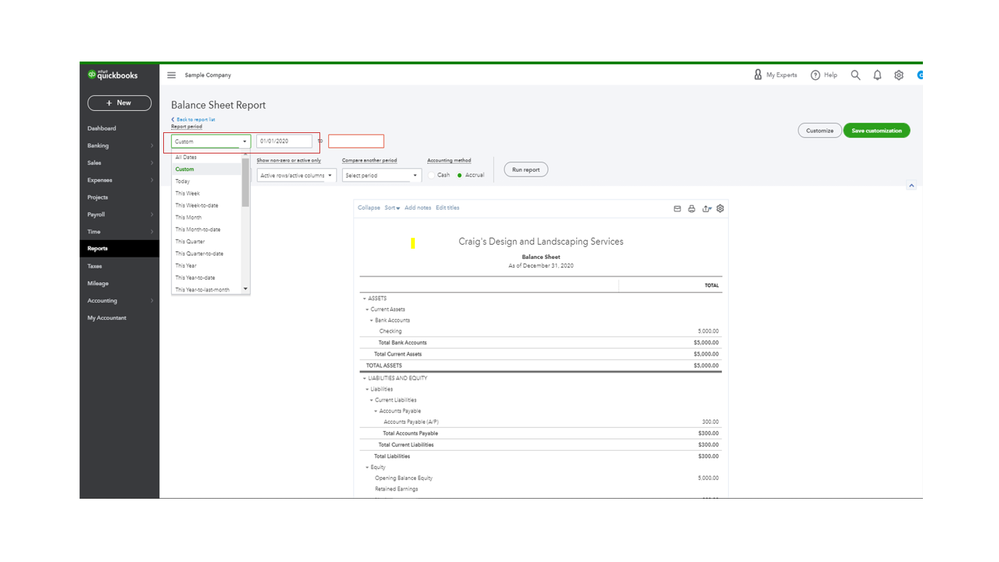Click the Save customization button
The width and height of the screenshot is (999, 562).
876,131
